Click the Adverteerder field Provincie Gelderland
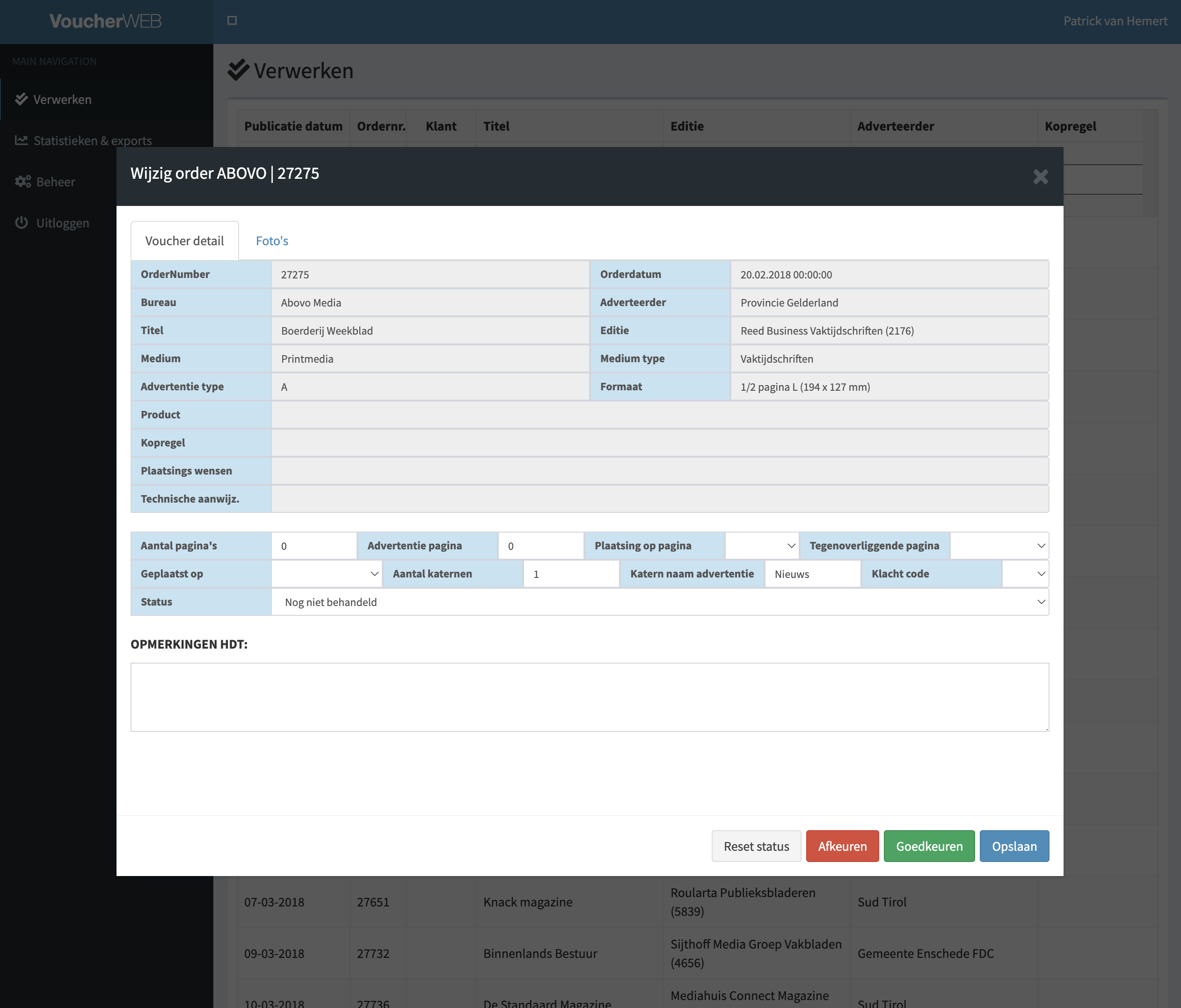The width and height of the screenshot is (1181, 1008). 890,302
